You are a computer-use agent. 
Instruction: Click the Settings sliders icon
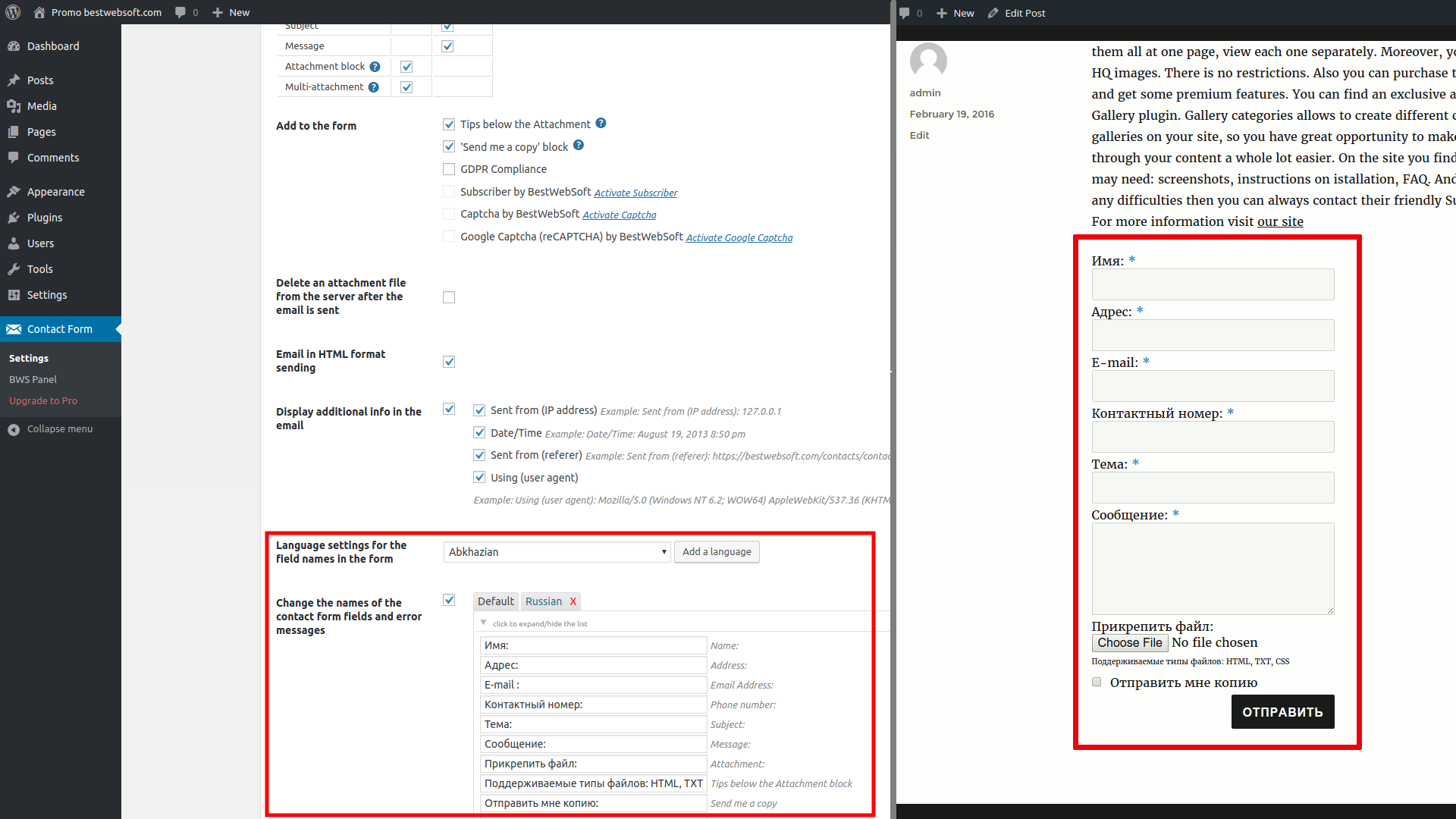[x=14, y=295]
